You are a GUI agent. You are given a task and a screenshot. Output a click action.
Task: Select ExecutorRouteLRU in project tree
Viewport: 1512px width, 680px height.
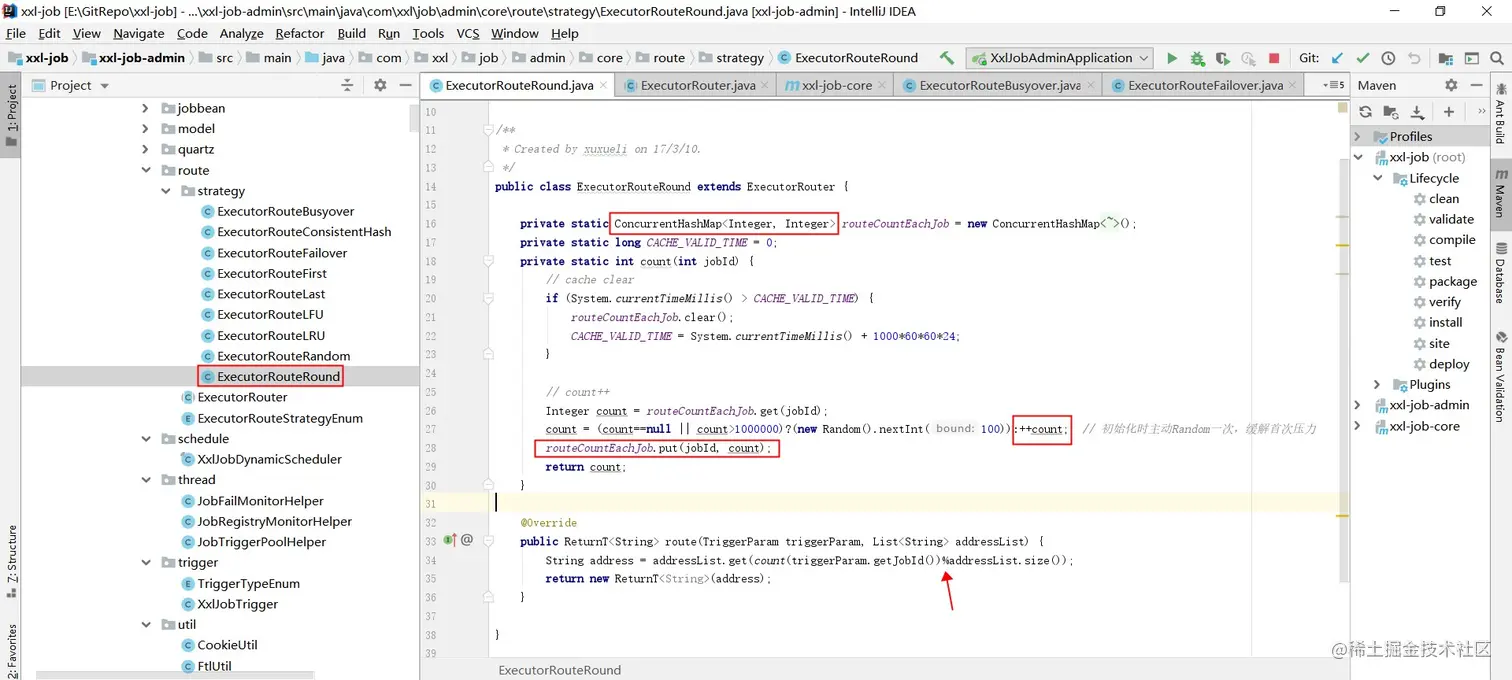click(271, 335)
